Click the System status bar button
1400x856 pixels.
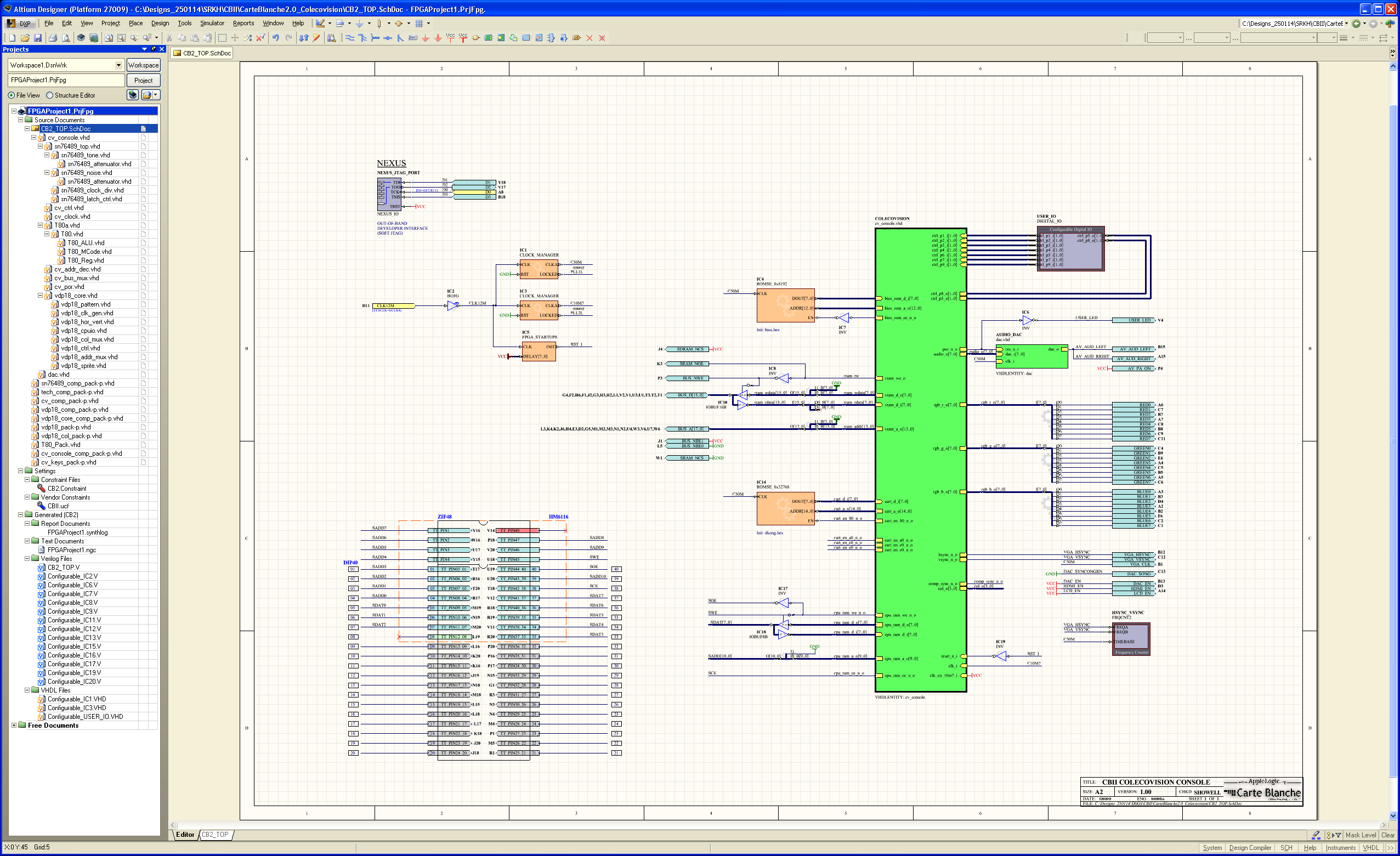point(1212,847)
